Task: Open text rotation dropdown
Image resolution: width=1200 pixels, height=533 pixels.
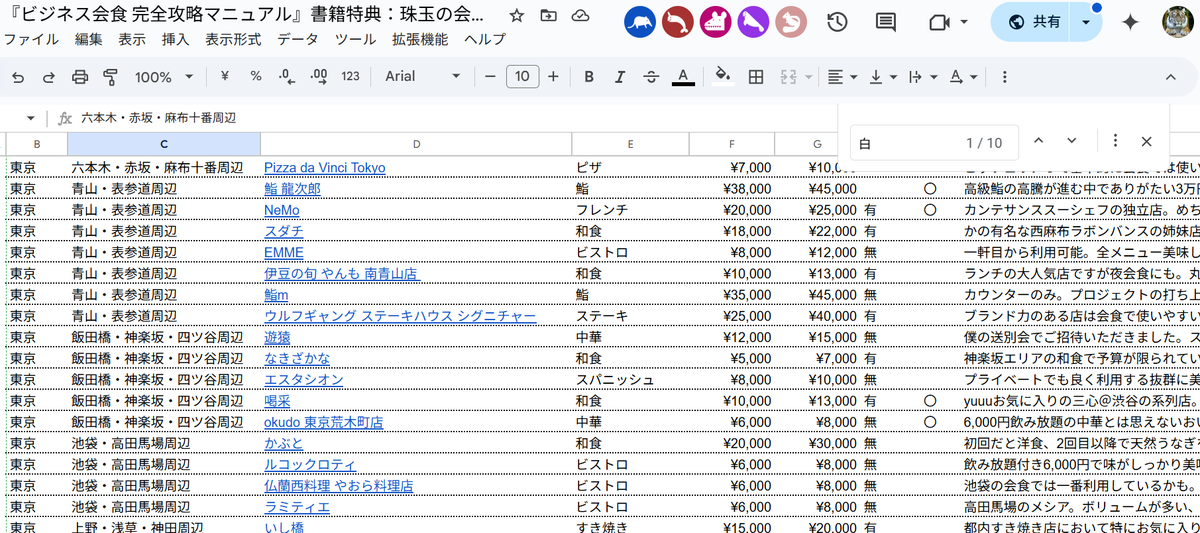Action: [x=963, y=77]
